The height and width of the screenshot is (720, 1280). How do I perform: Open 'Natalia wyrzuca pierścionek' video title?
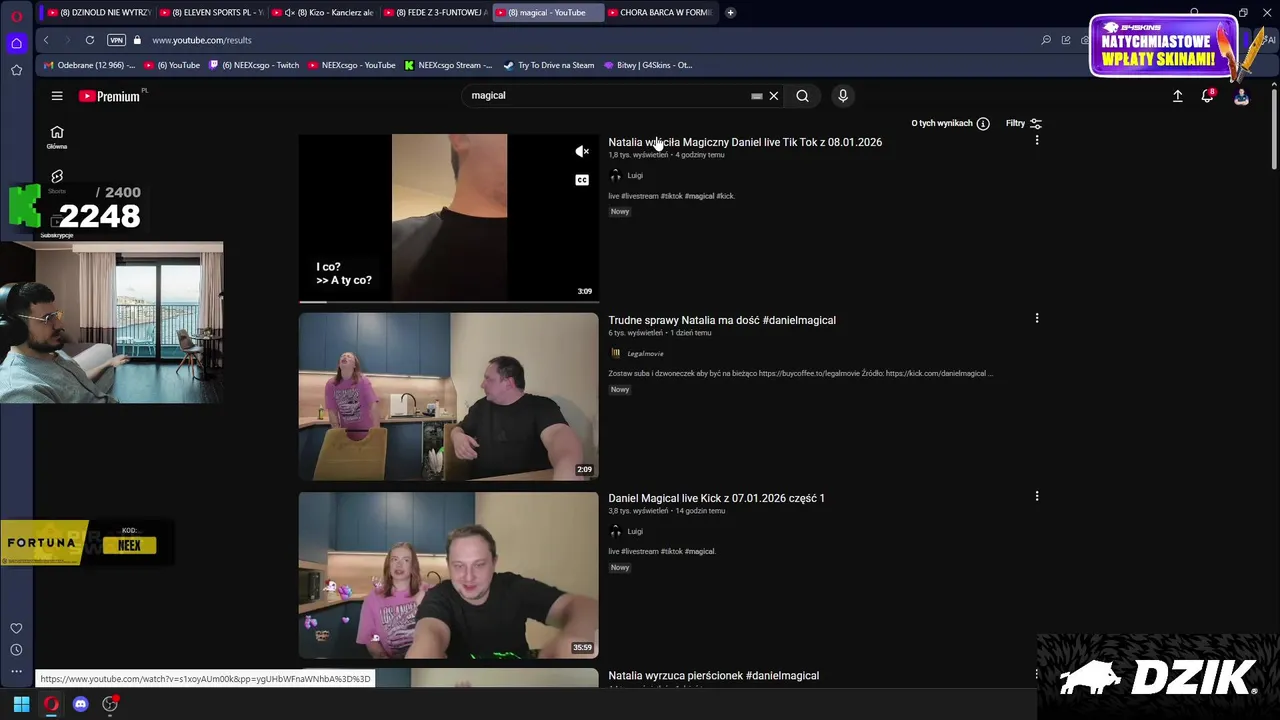713,676
